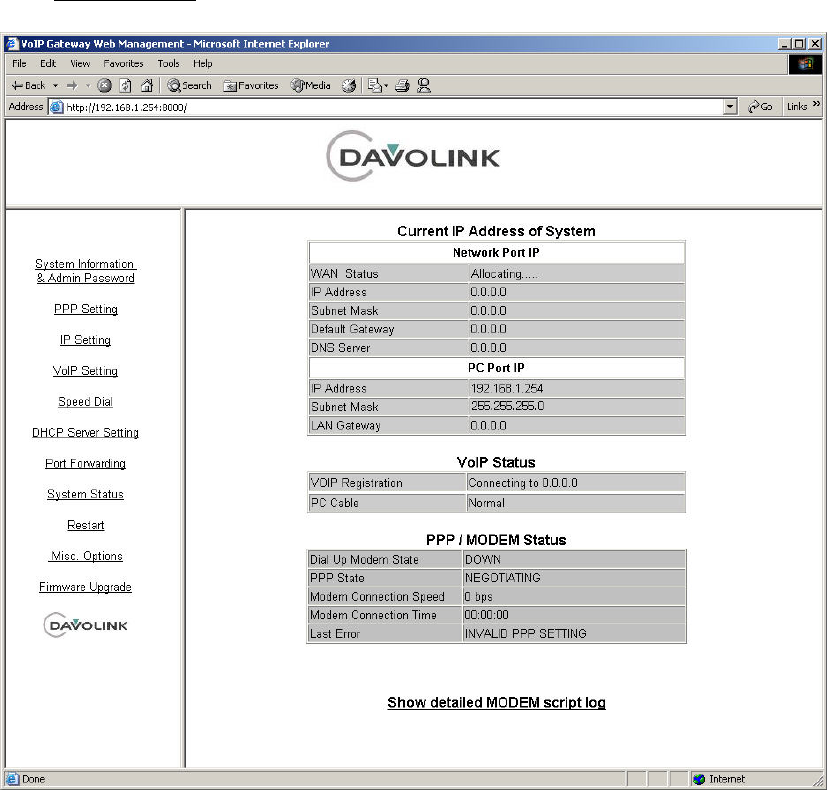Viewport: 827px width, 790px height.
Task: Open the File menu
Action: (19, 64)
